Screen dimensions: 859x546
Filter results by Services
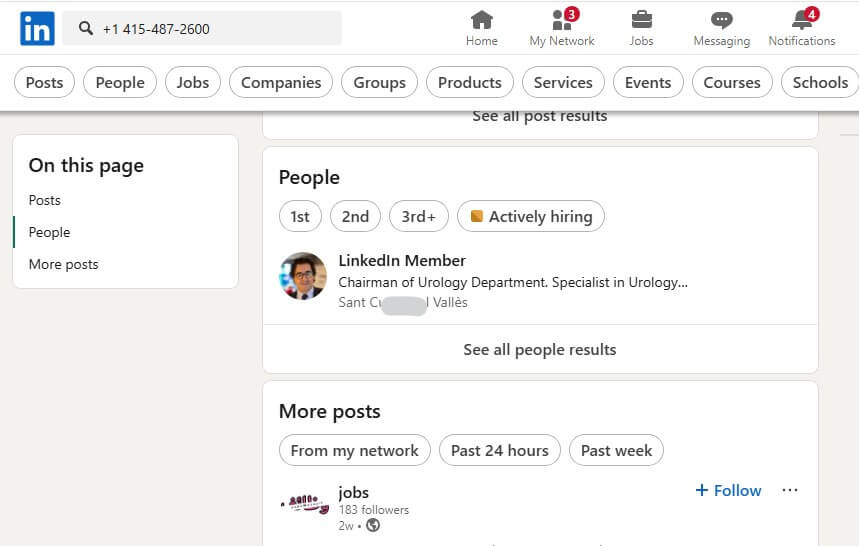point(563,82)
